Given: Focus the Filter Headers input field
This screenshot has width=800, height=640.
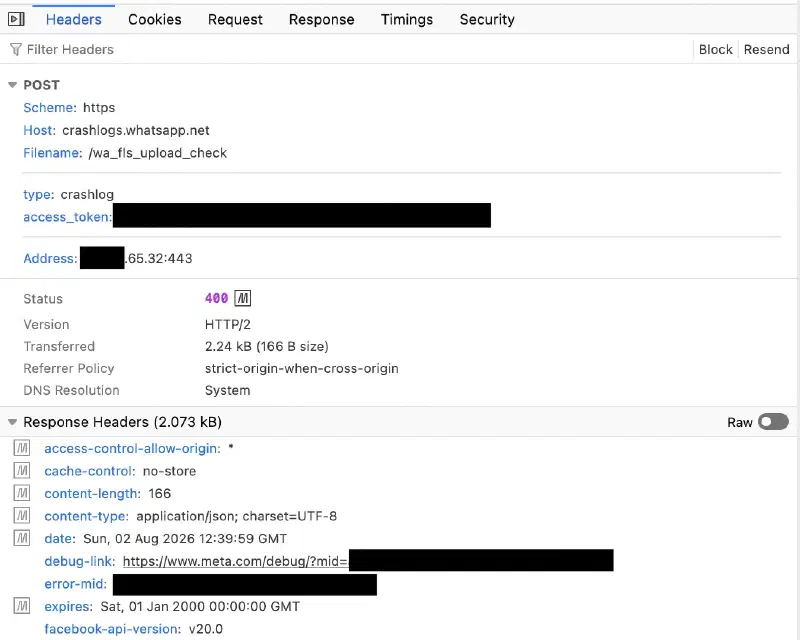Looking at the screenshot, I should (347, 50).
